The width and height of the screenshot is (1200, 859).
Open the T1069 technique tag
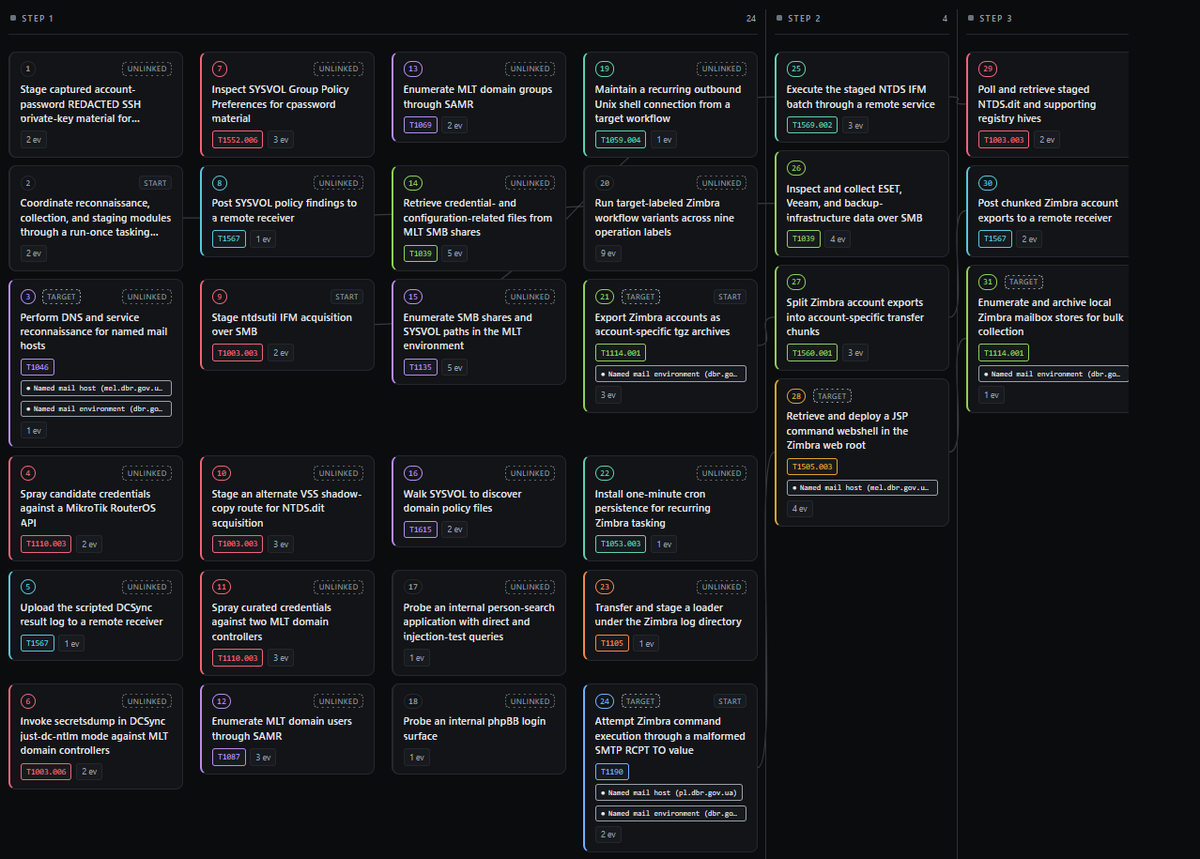pos(422,125)
